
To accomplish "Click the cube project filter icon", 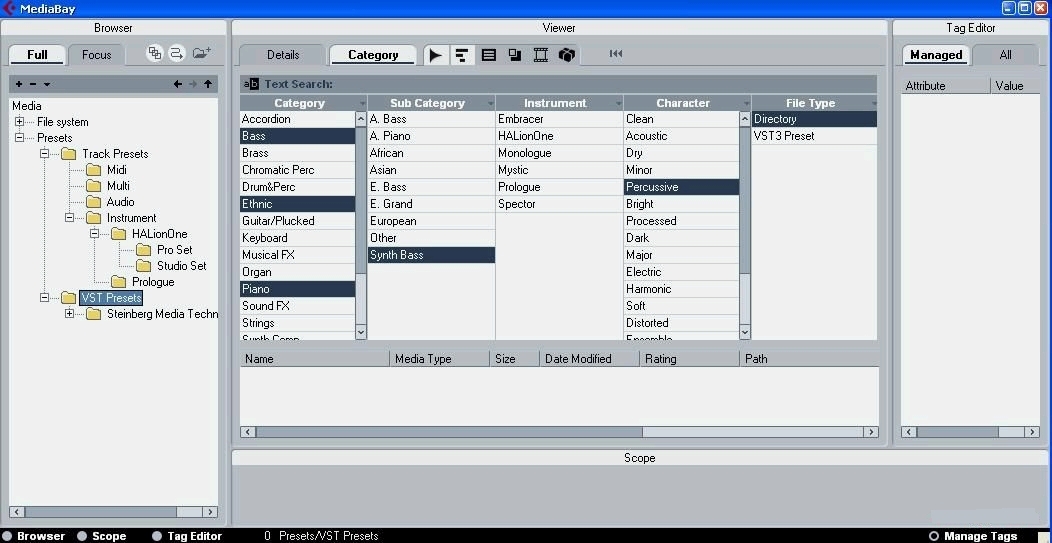I will (567, 55).
